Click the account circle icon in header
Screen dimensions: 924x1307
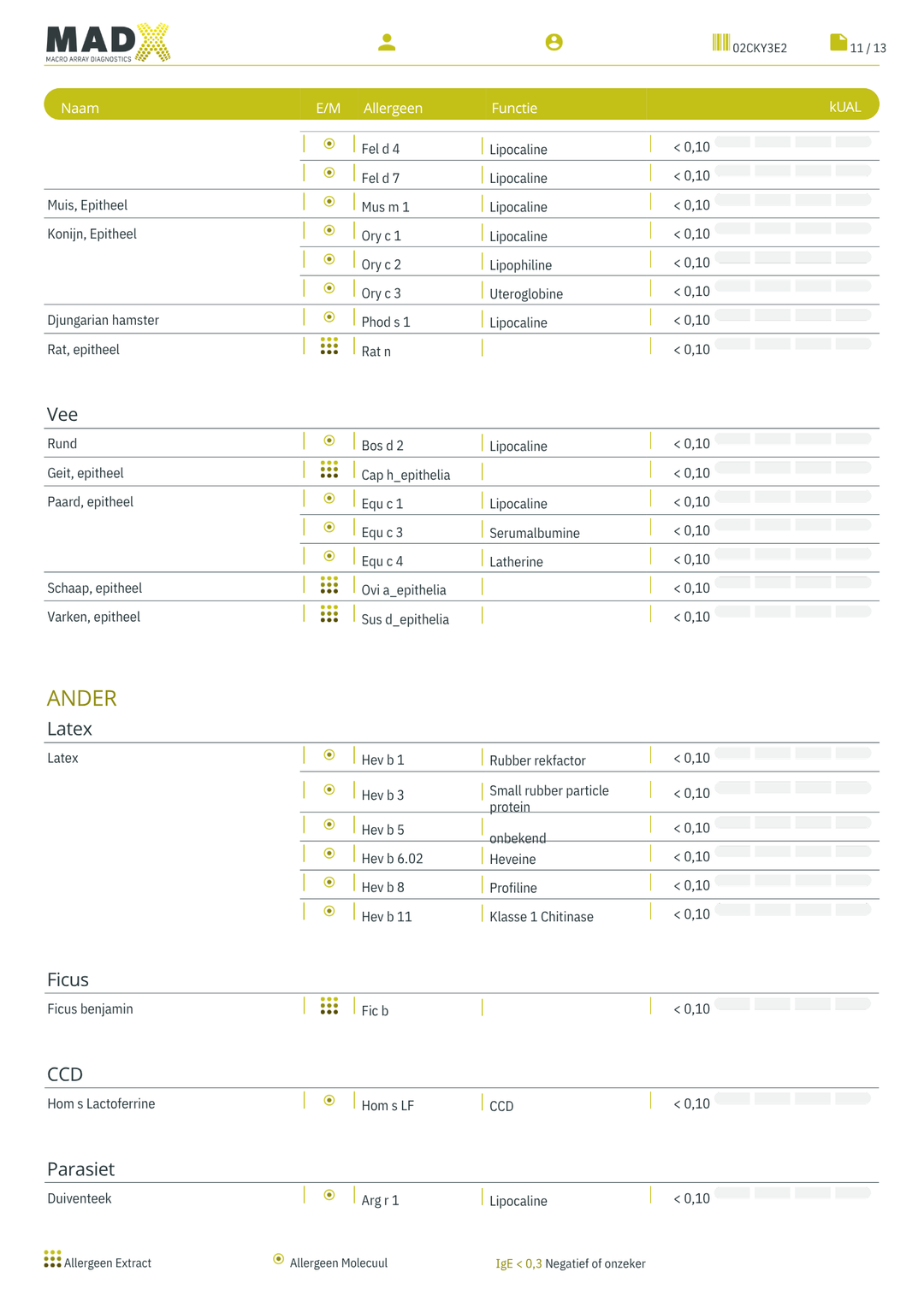(x=554, y=42)
